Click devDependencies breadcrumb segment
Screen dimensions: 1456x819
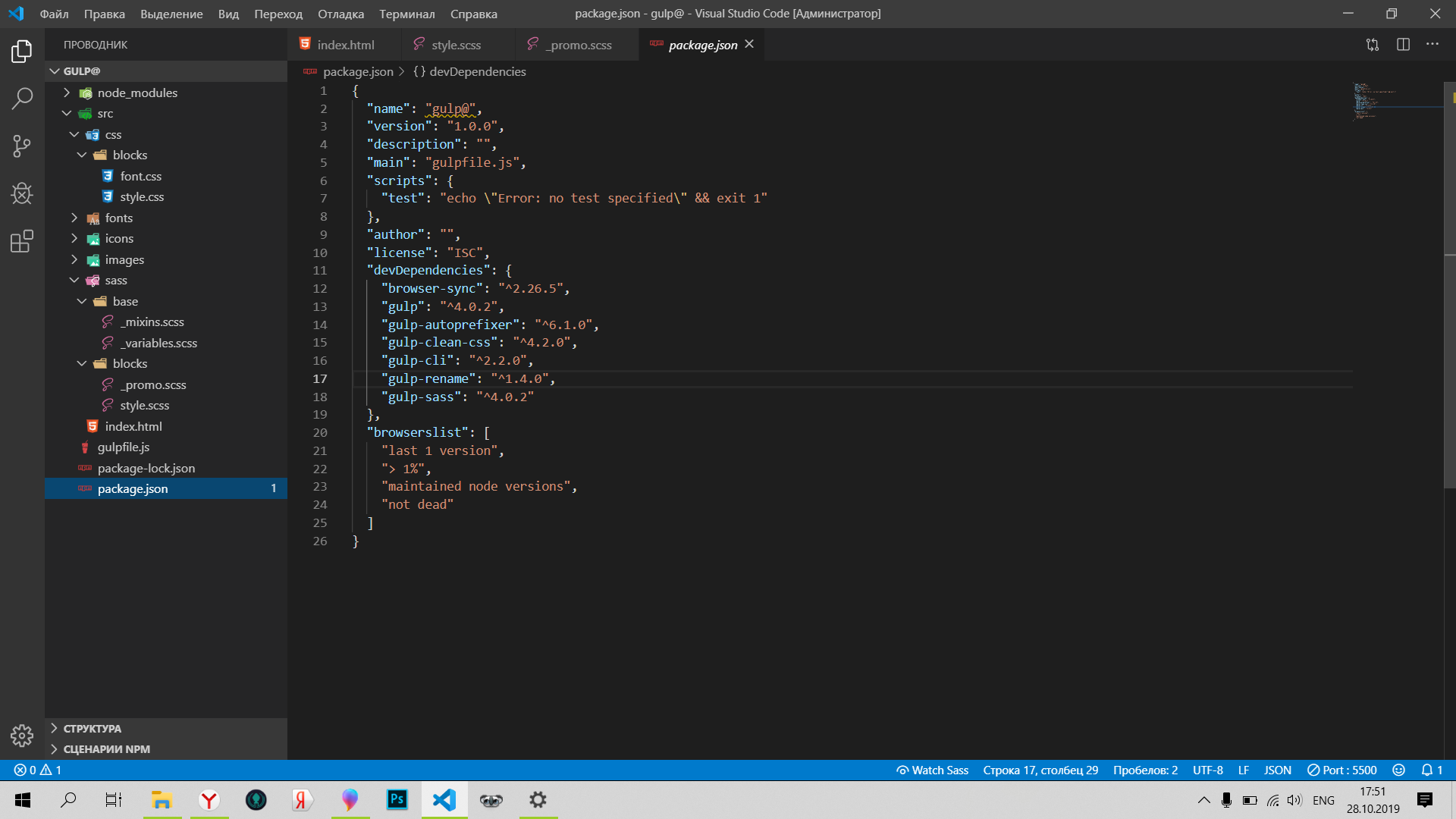pos(477,71)
